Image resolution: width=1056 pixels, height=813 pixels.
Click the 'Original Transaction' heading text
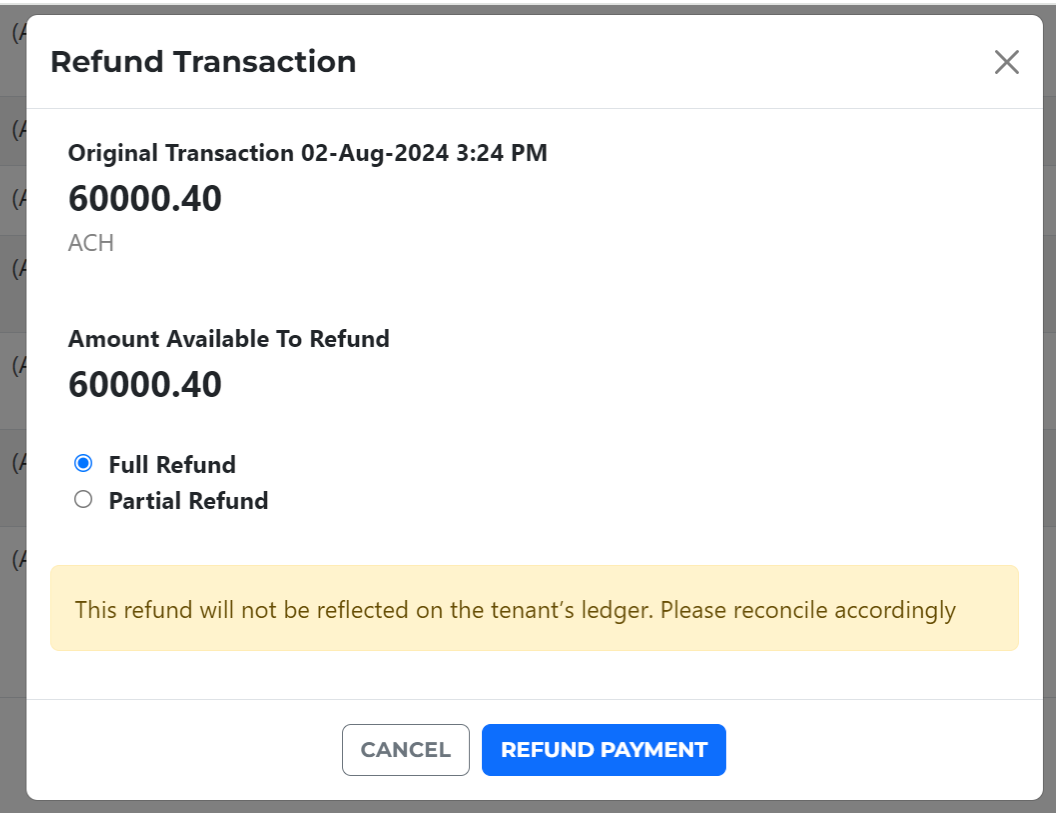click(180, 153)
